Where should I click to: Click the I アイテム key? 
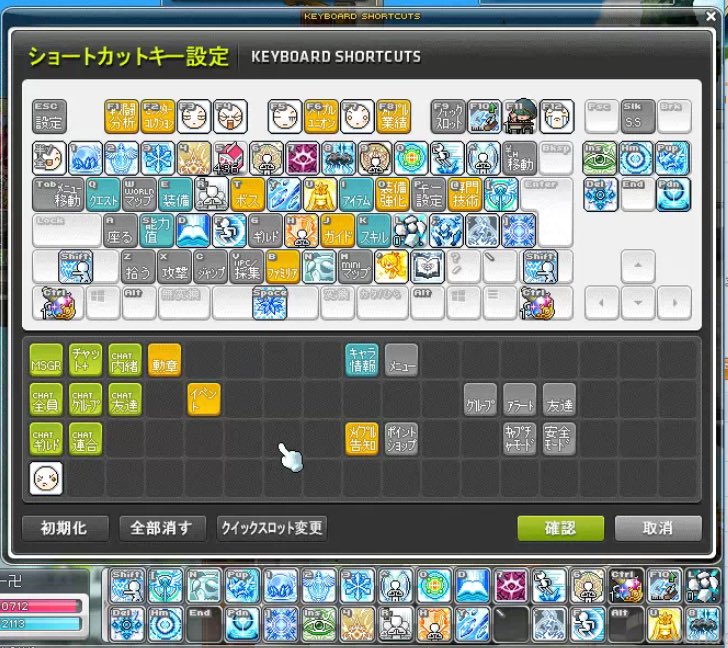pos(357,194)
